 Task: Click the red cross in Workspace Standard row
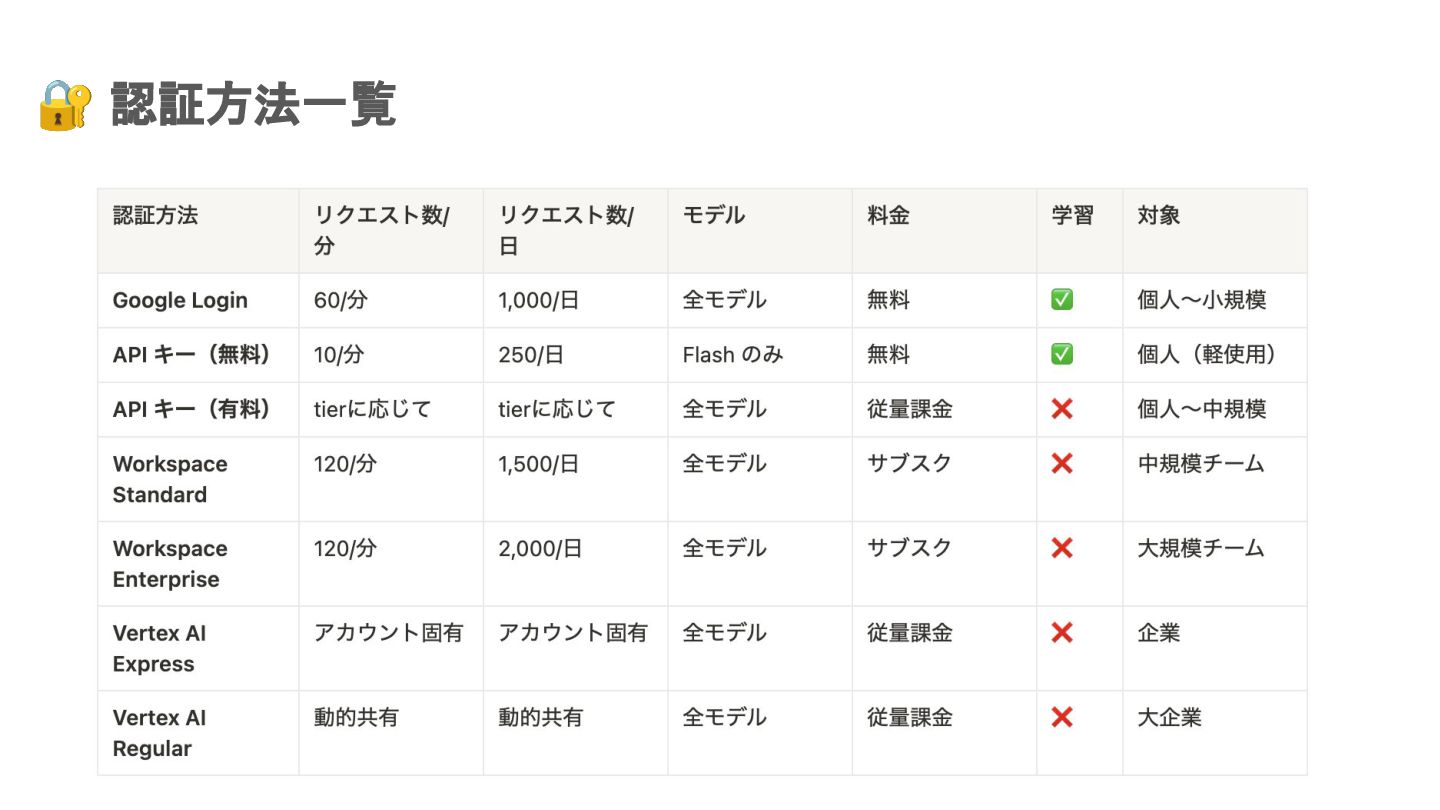coord(1062,463)
